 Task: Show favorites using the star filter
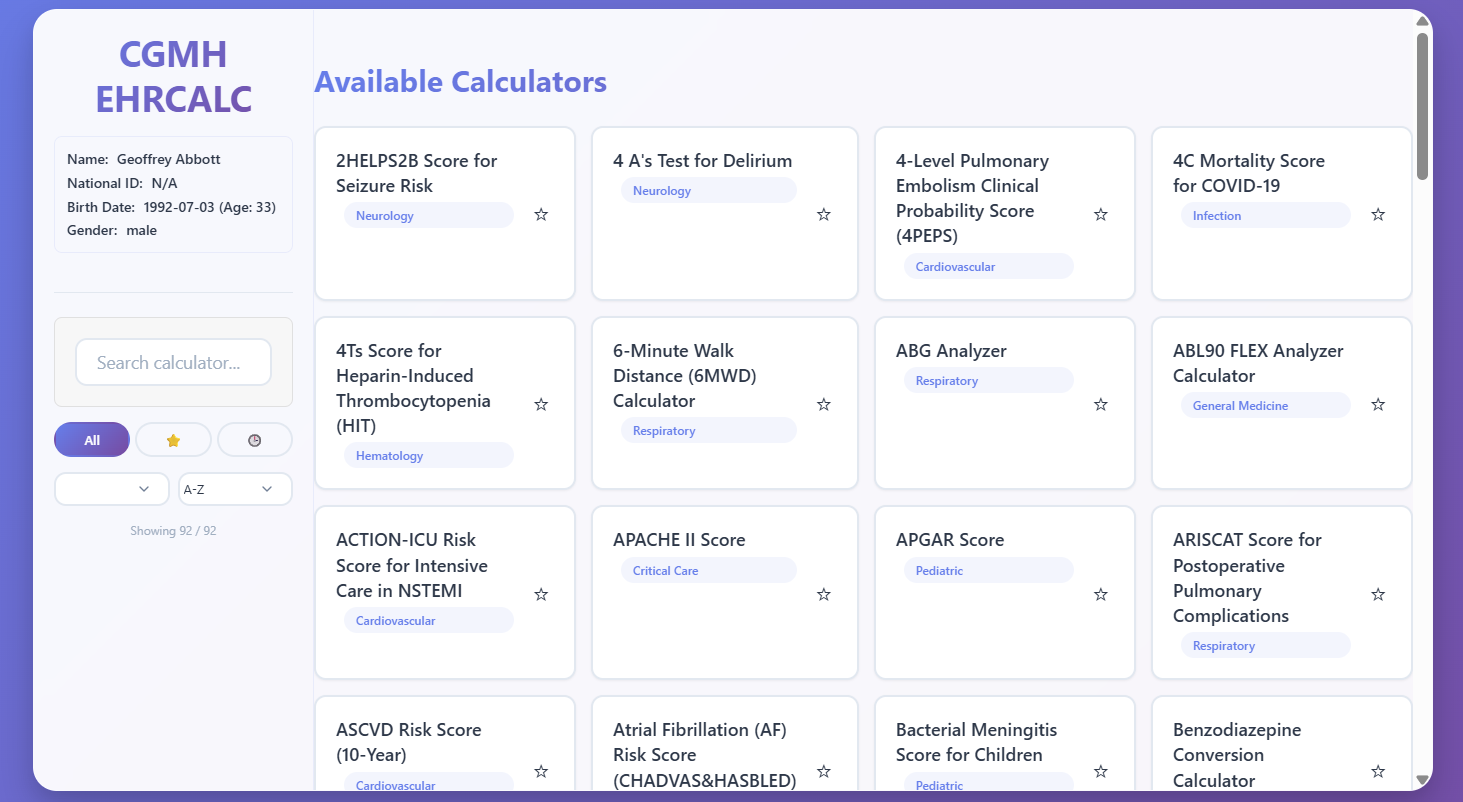[x=173, y=440]
